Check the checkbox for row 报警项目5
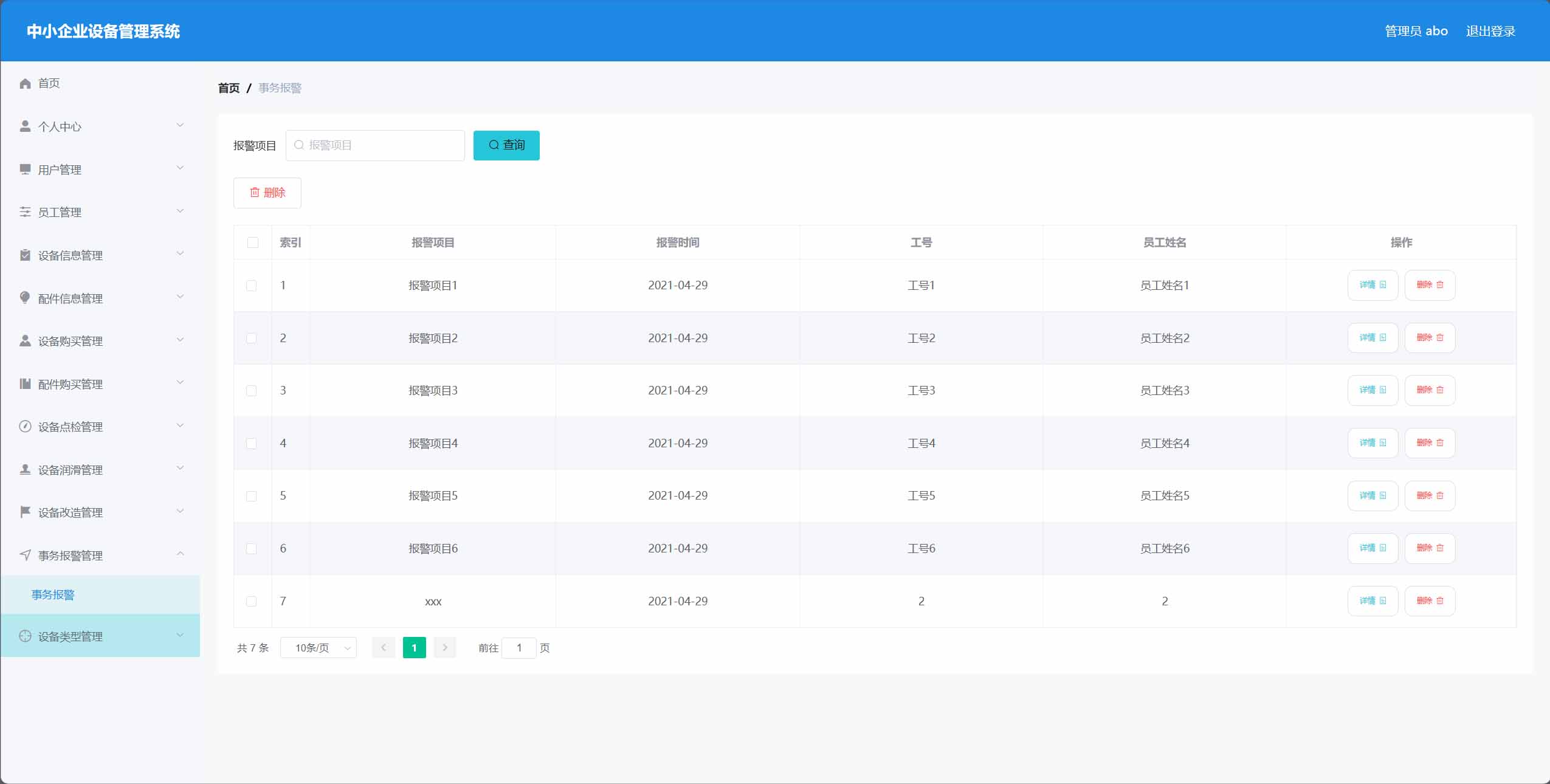 (251, 496)
